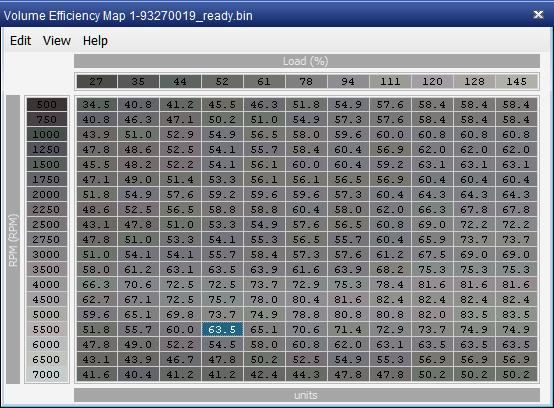Open the View menu
Viewport: 554px width, 408px height.
coord(57,41)
